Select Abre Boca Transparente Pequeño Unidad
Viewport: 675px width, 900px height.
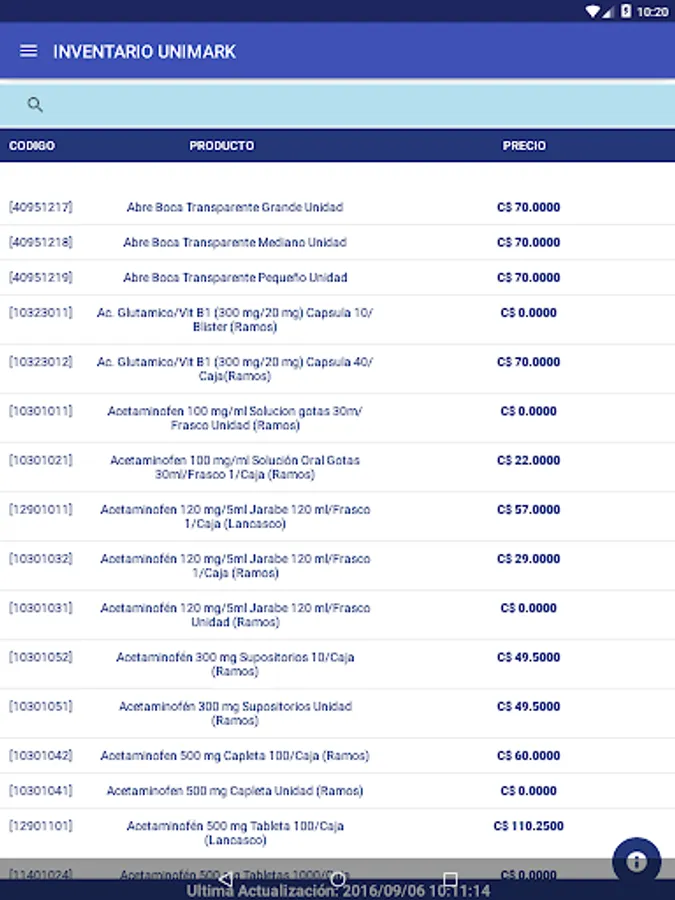[235, 277]
